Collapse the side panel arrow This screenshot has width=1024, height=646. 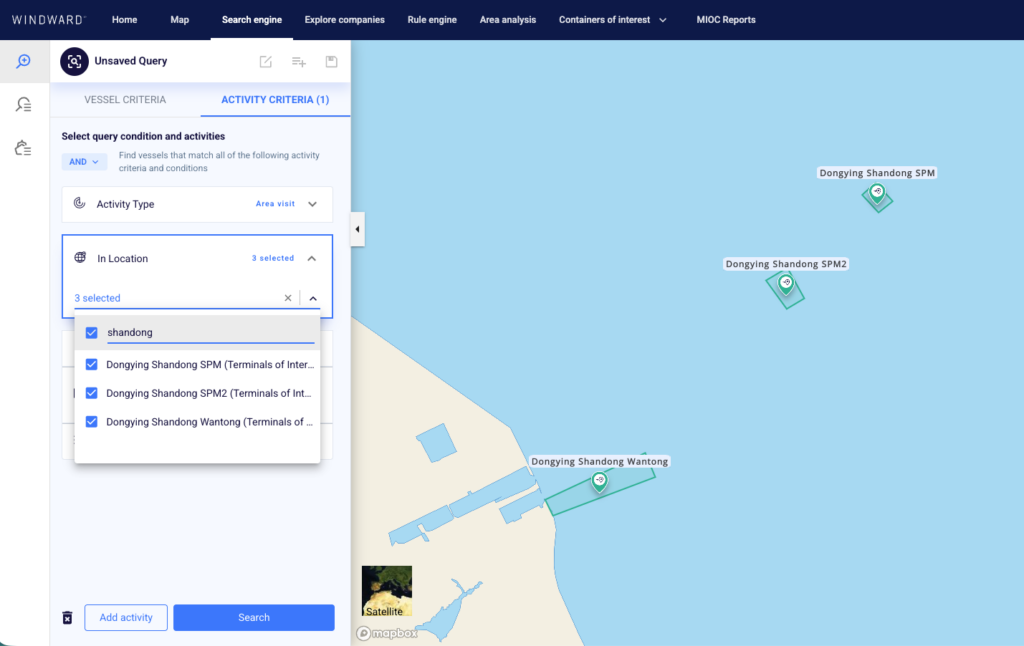[357, 229]
